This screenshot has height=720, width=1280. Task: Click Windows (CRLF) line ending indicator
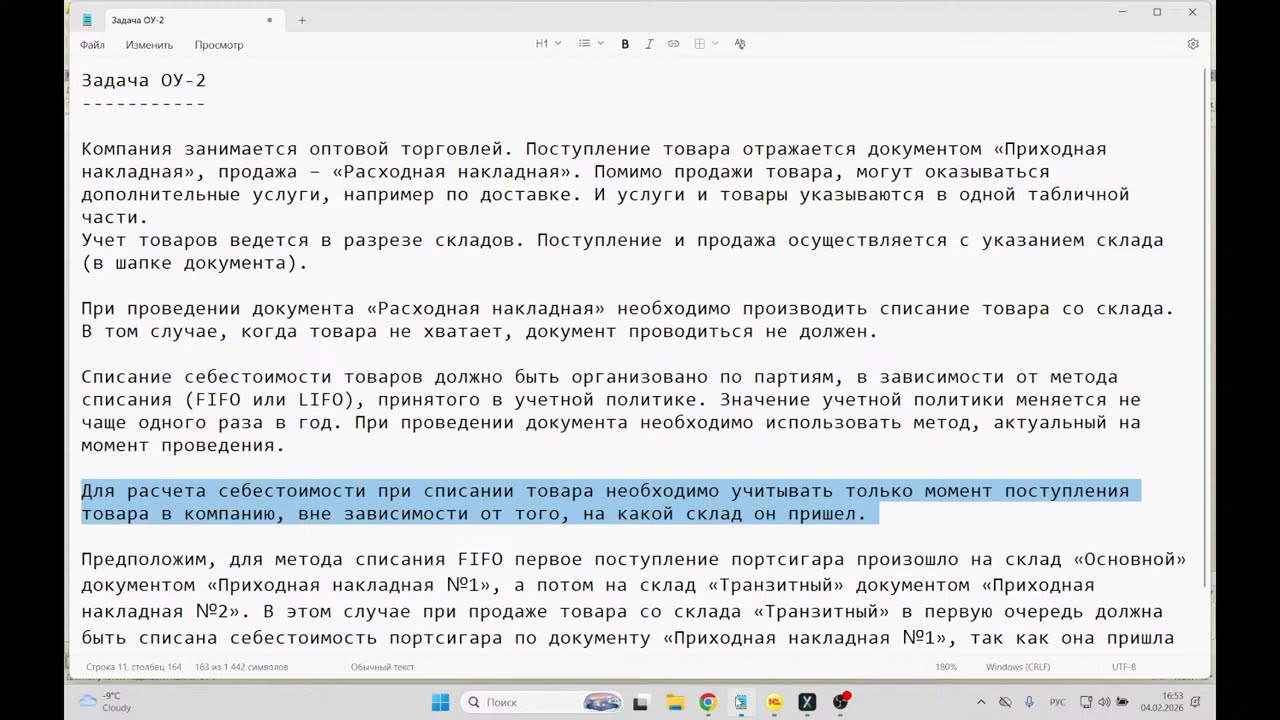(x=1018, y=667)
